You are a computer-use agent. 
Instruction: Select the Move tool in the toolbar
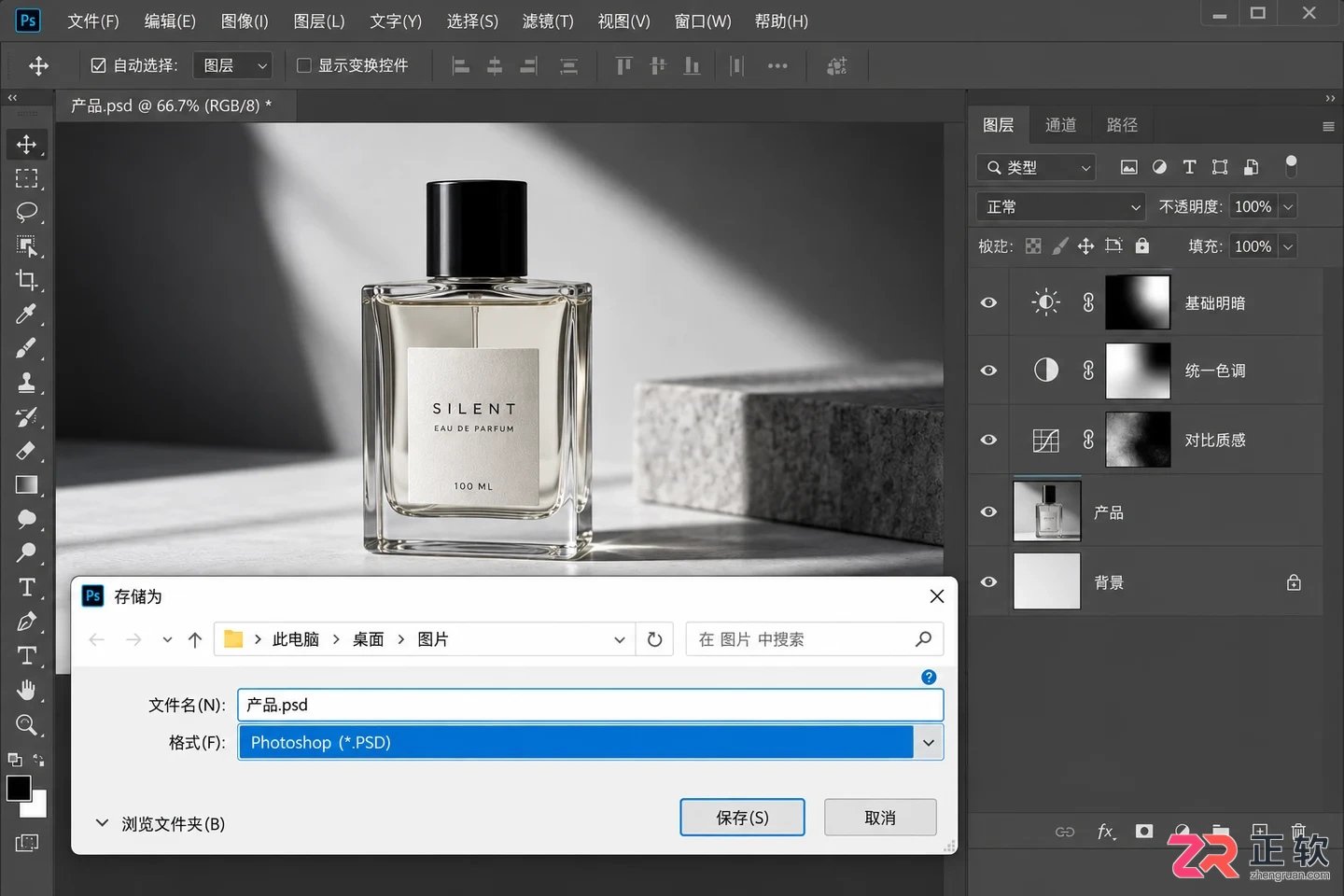26,145
